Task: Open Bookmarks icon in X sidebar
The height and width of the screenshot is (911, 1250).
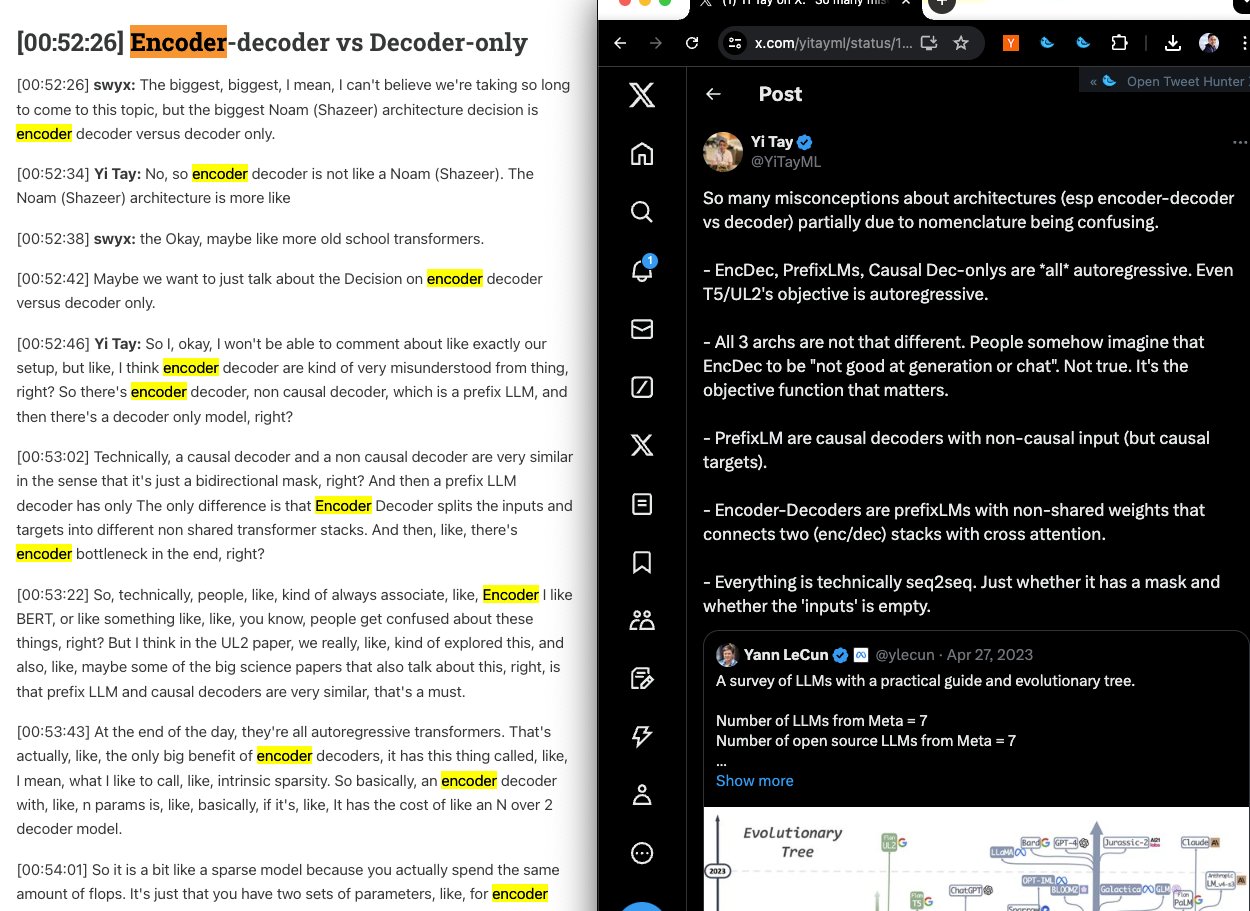Action: [x=642, y=563]
